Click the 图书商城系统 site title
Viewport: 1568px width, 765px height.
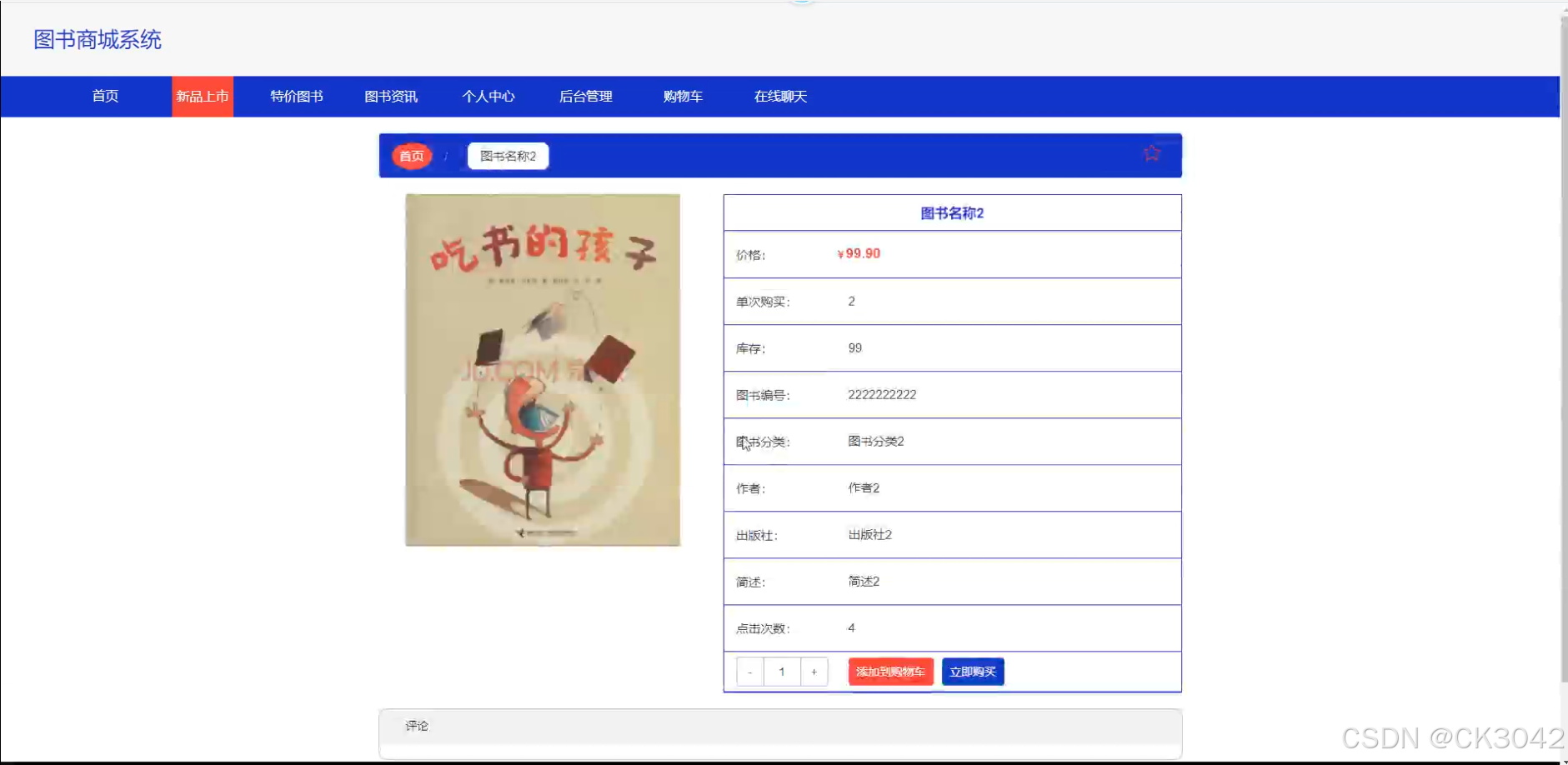click(x=98, y=40)
